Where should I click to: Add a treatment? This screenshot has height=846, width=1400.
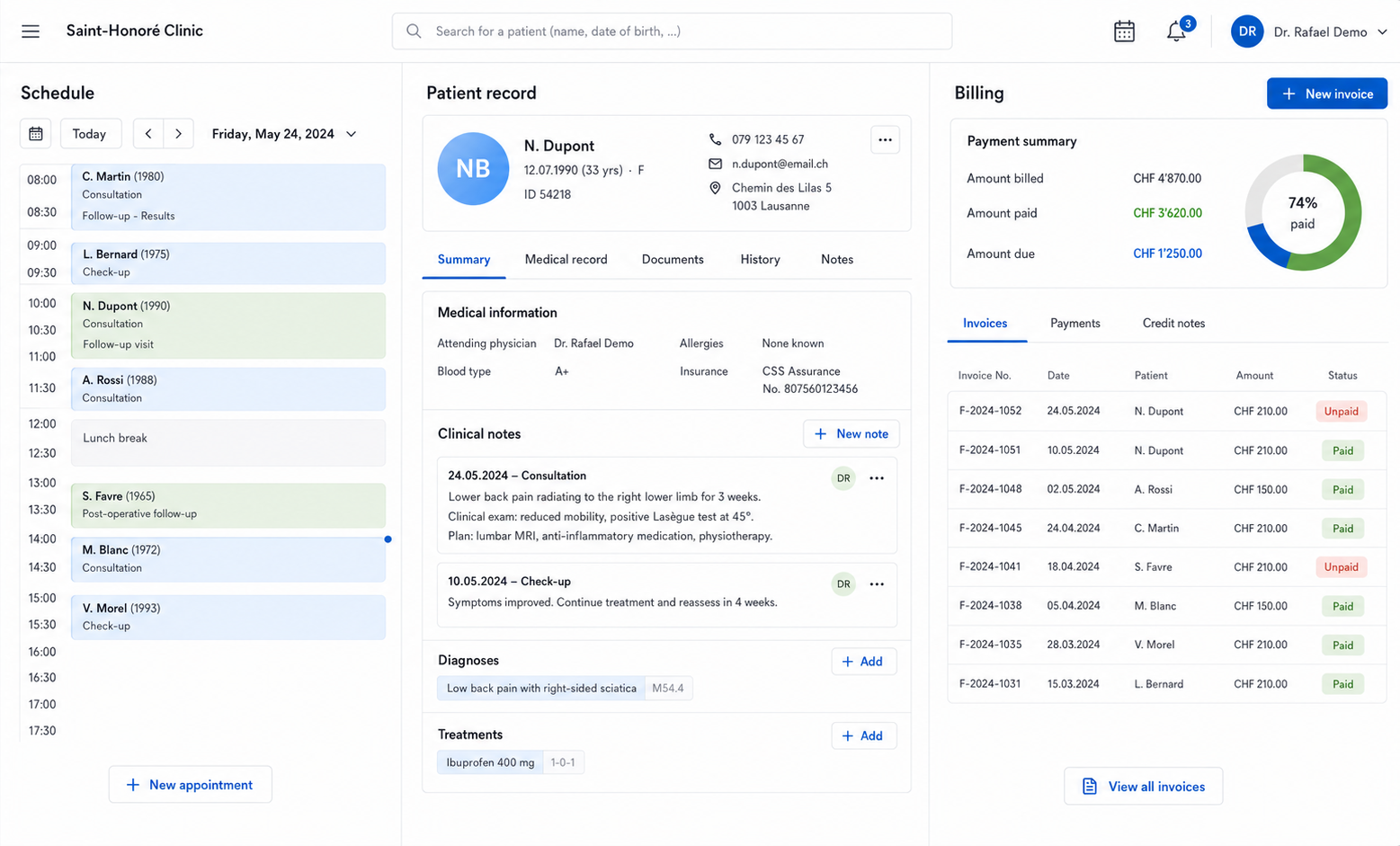[x=863, y=736]
